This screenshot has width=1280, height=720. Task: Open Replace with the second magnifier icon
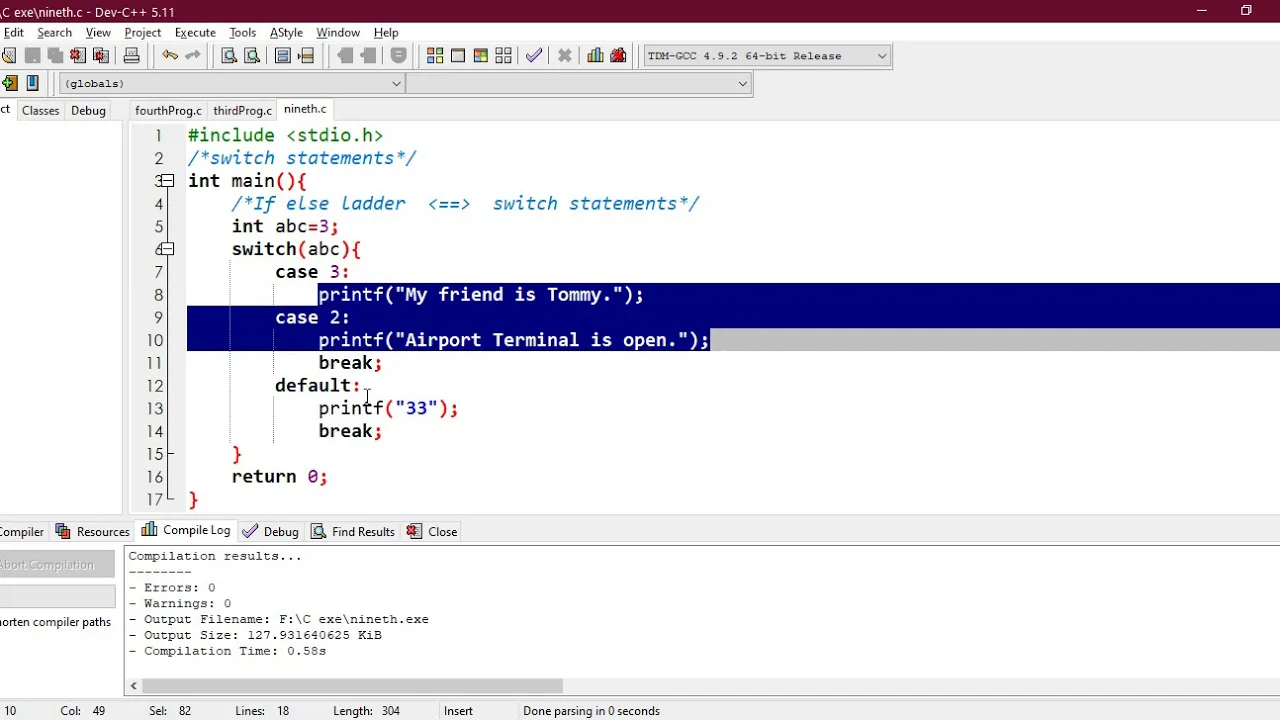(252, 56)
